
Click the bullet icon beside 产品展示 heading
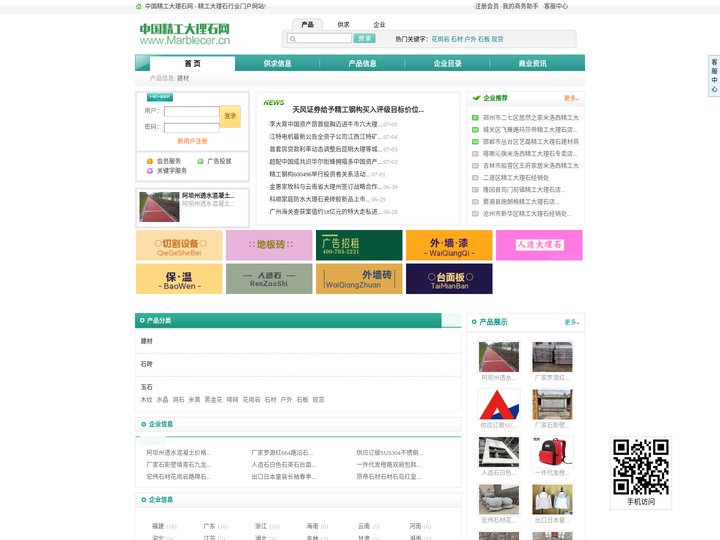coord(474,322)
